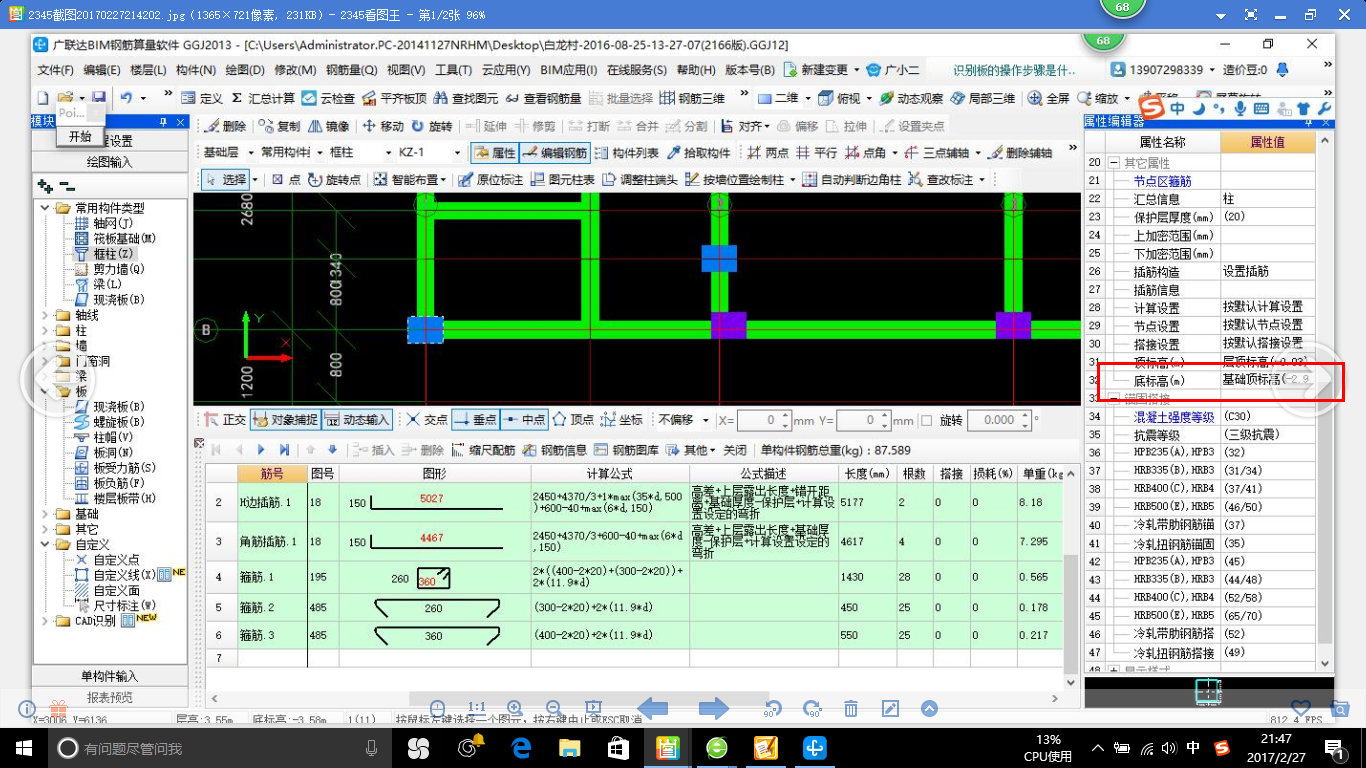Toggle 对象捕捉 object snap
The image size is (1366, 768).
(x=284, y=420)
